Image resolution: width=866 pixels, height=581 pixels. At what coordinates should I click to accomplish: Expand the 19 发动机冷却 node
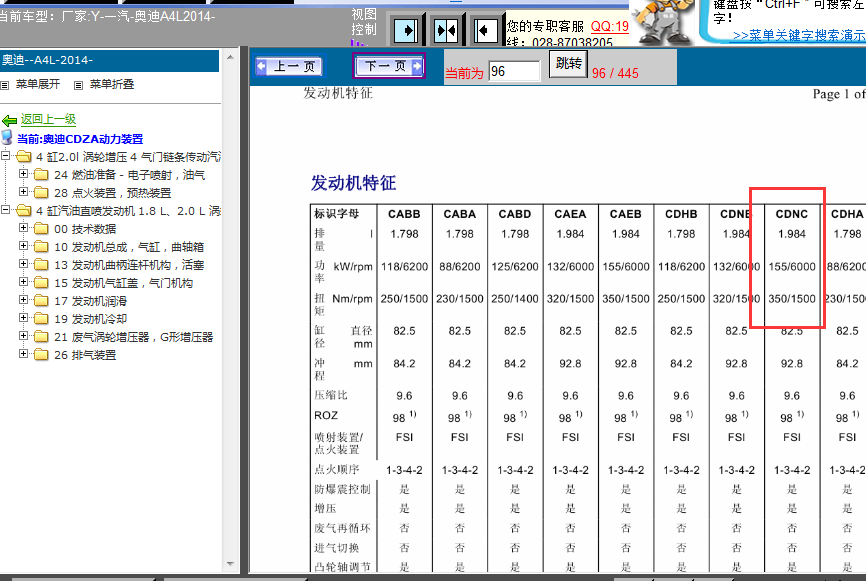(x=23, y=318)
